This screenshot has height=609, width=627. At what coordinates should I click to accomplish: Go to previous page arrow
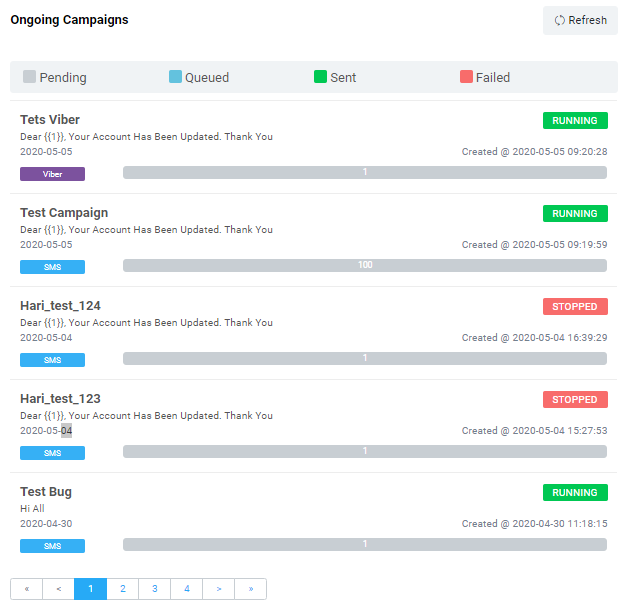coord(59,589)
